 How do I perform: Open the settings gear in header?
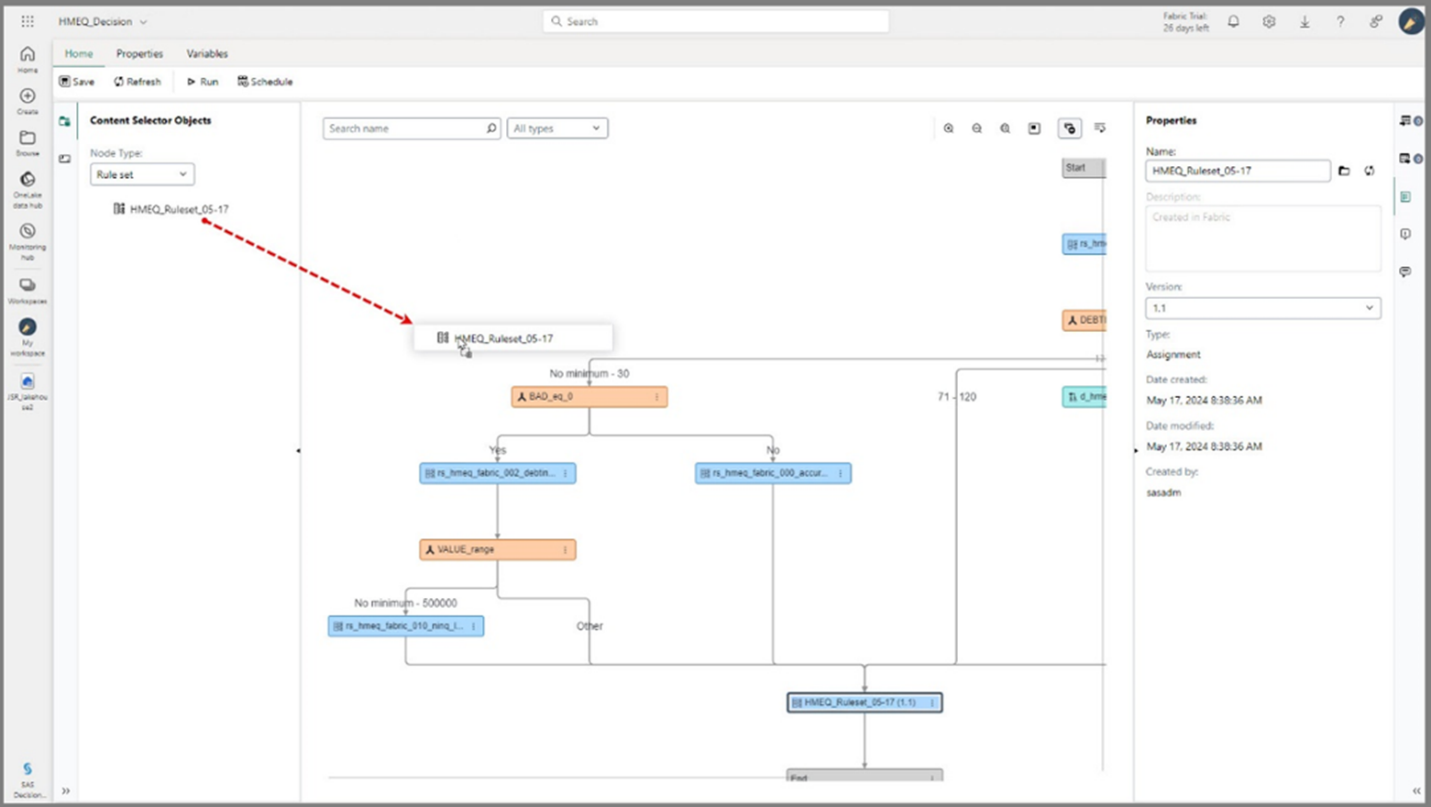[x=1269, y=21]
